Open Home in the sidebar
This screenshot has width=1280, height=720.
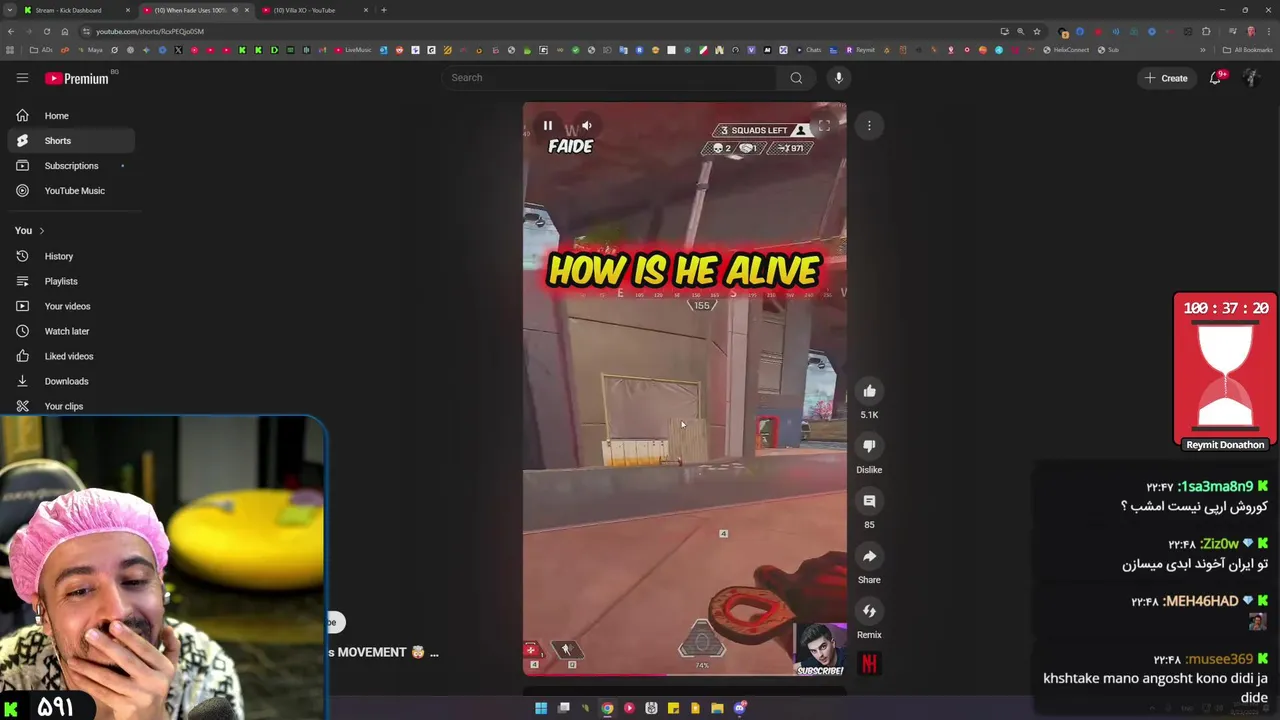coord(70,116)
